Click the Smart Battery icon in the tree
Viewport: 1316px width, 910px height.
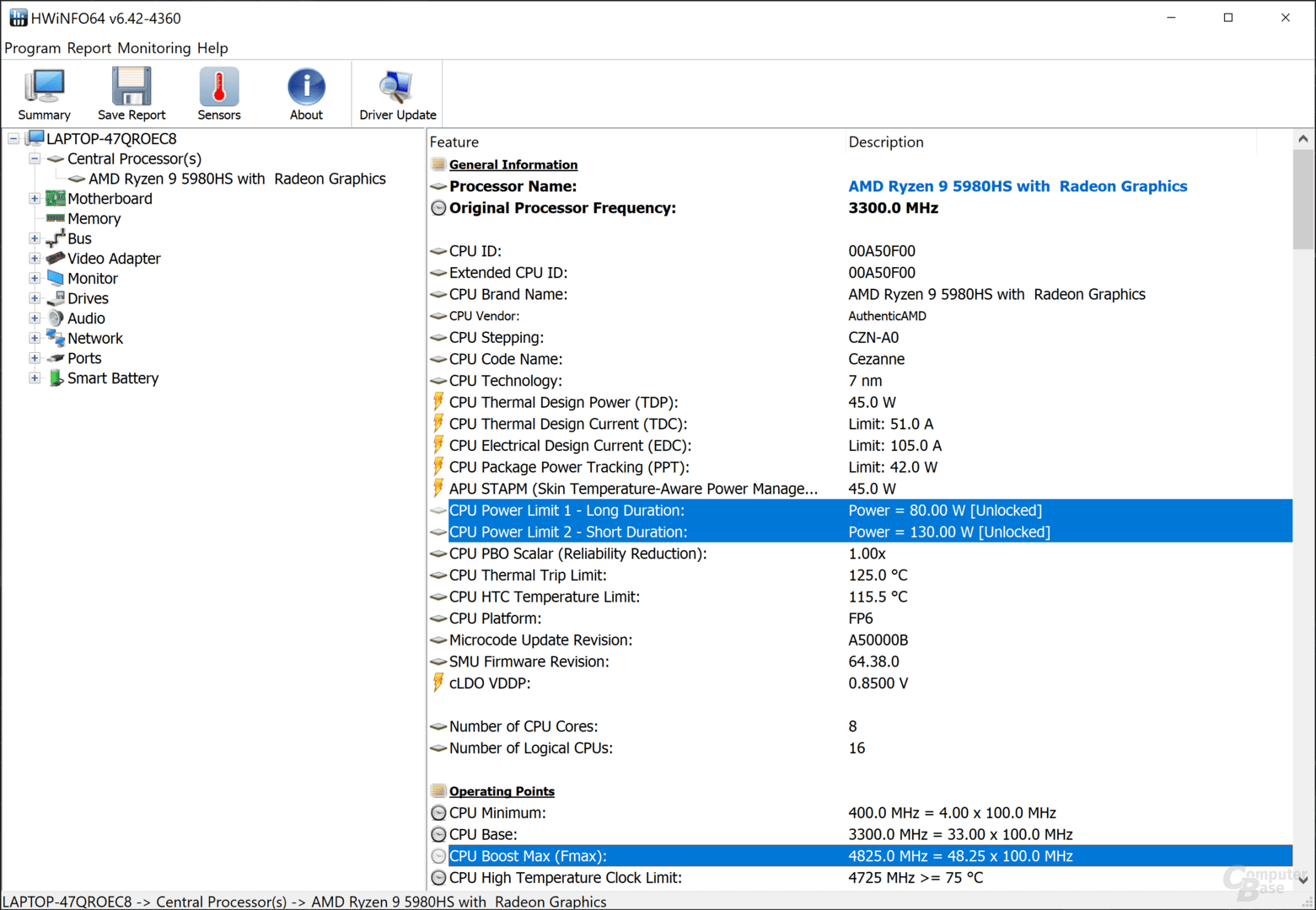(56, 378)
